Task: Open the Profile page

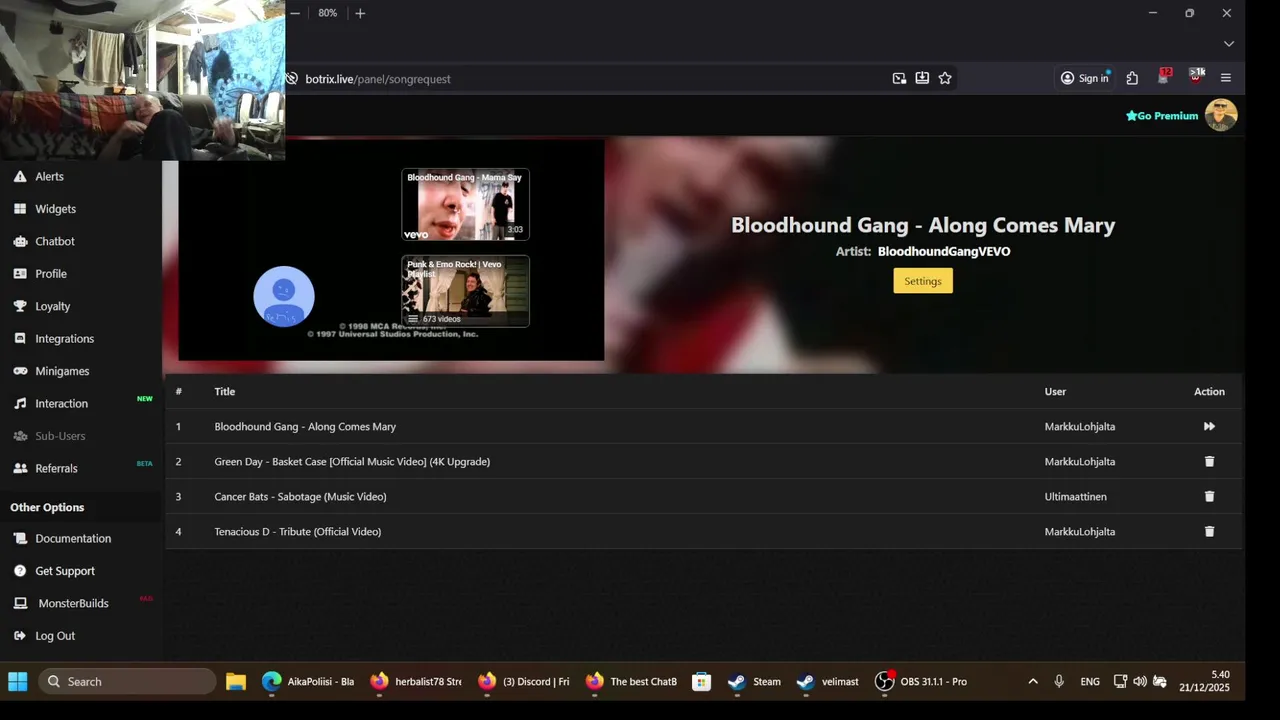Action: pyautogui.click(x=50, y=274)
